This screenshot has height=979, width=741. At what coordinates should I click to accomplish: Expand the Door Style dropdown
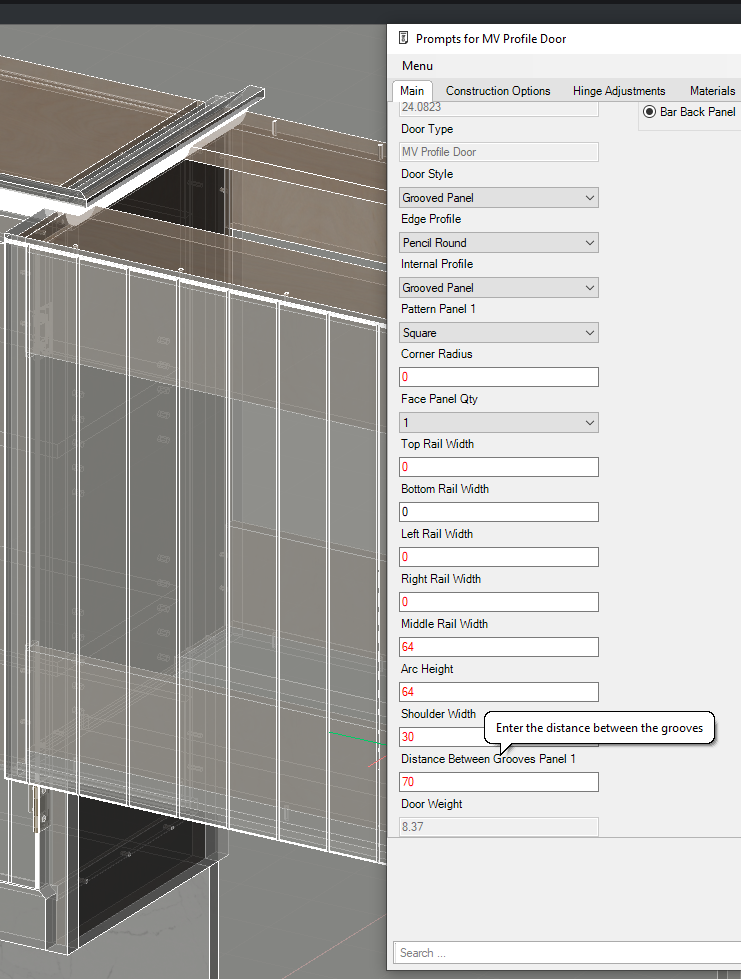pos(499,198)
